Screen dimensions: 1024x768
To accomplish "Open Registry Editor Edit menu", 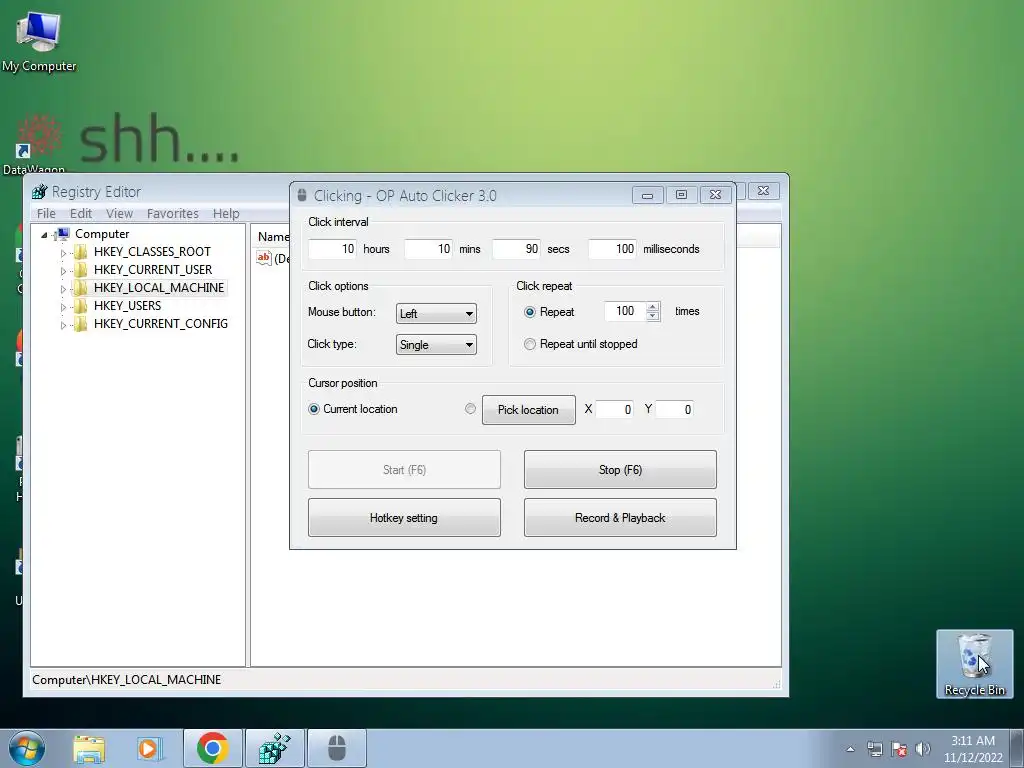I will coord(81,214).
